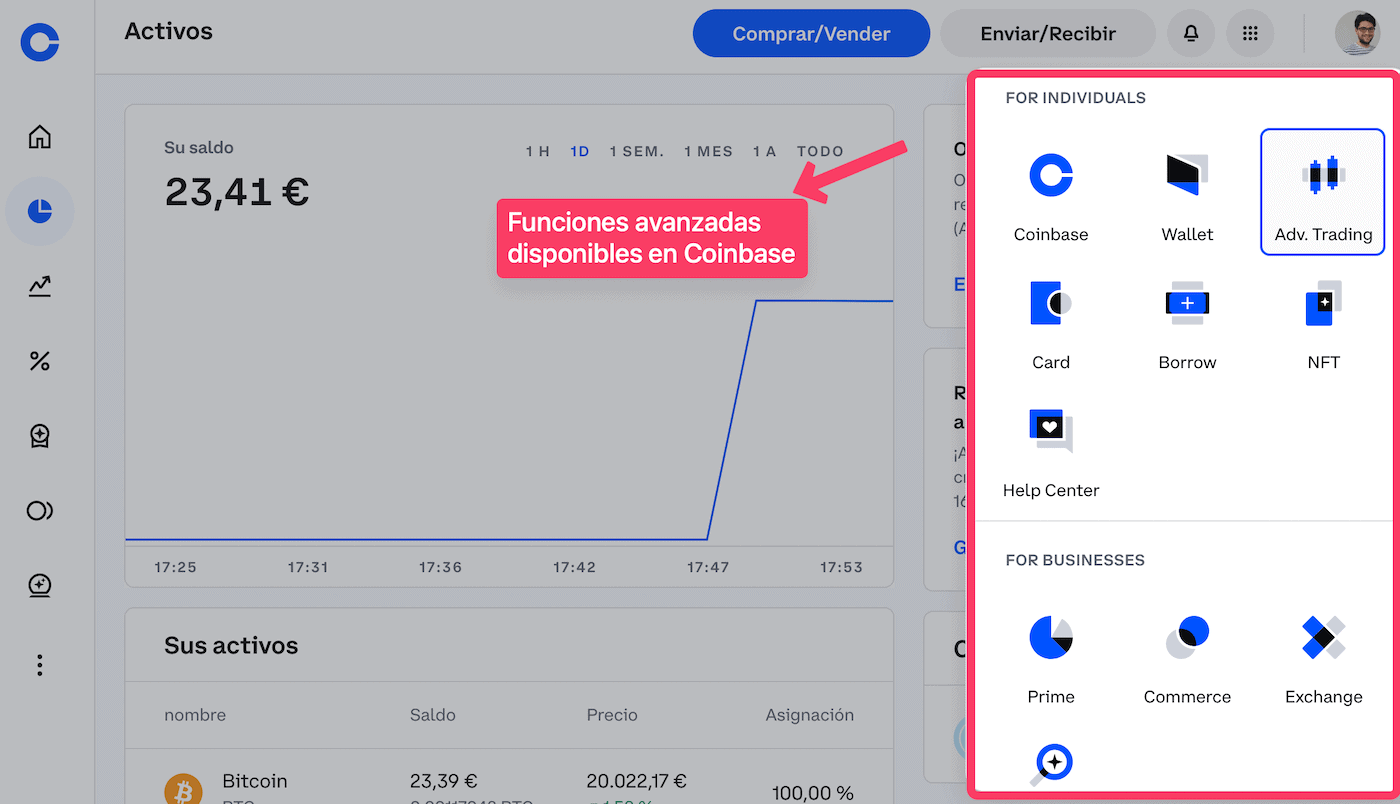Click the sparkle circle sidebar icon

click(39, 586)
